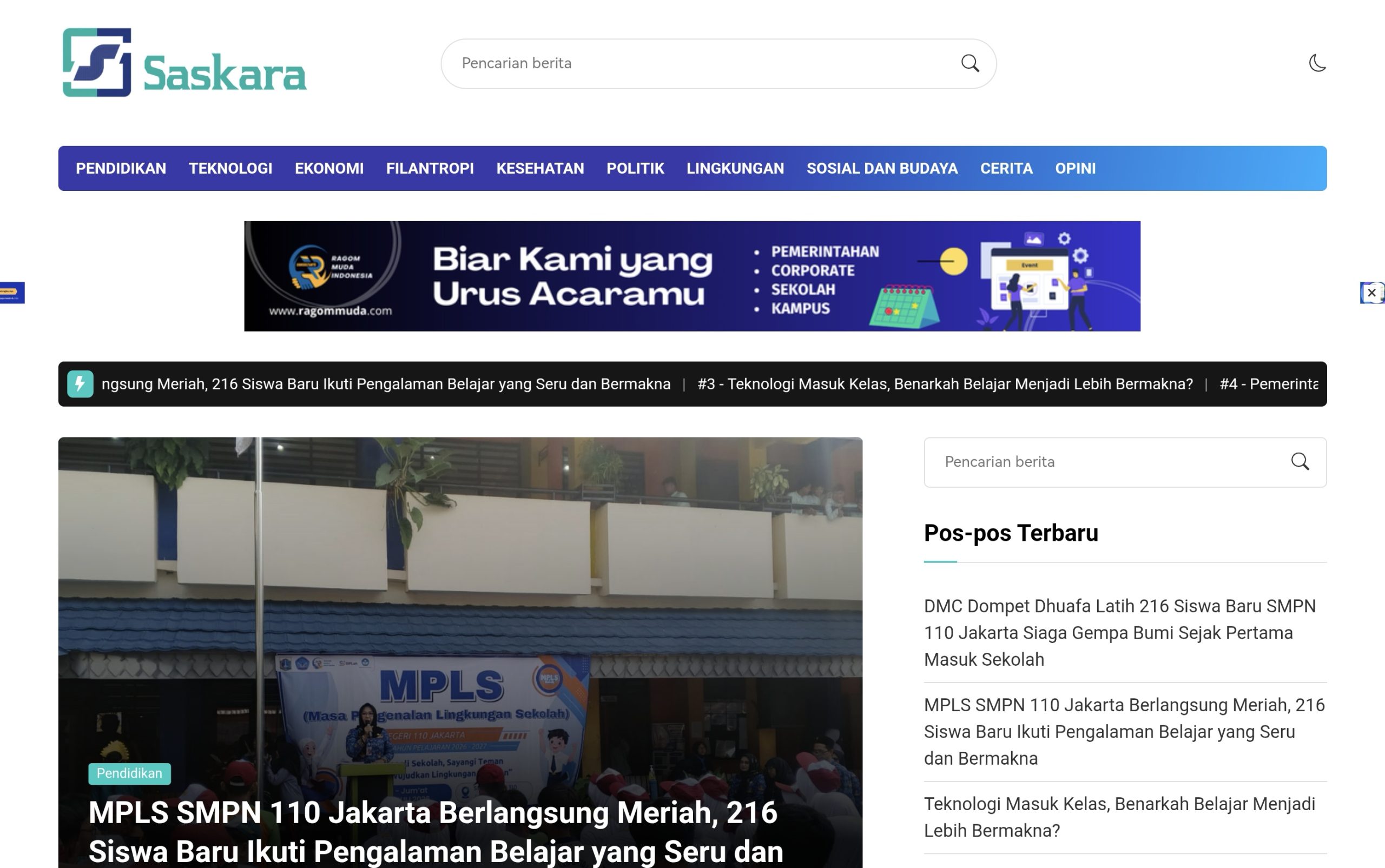The height and width of the screenshot is (868, 1385).
Task: Click the header search magnifier icon
Action: coord(970,63)
